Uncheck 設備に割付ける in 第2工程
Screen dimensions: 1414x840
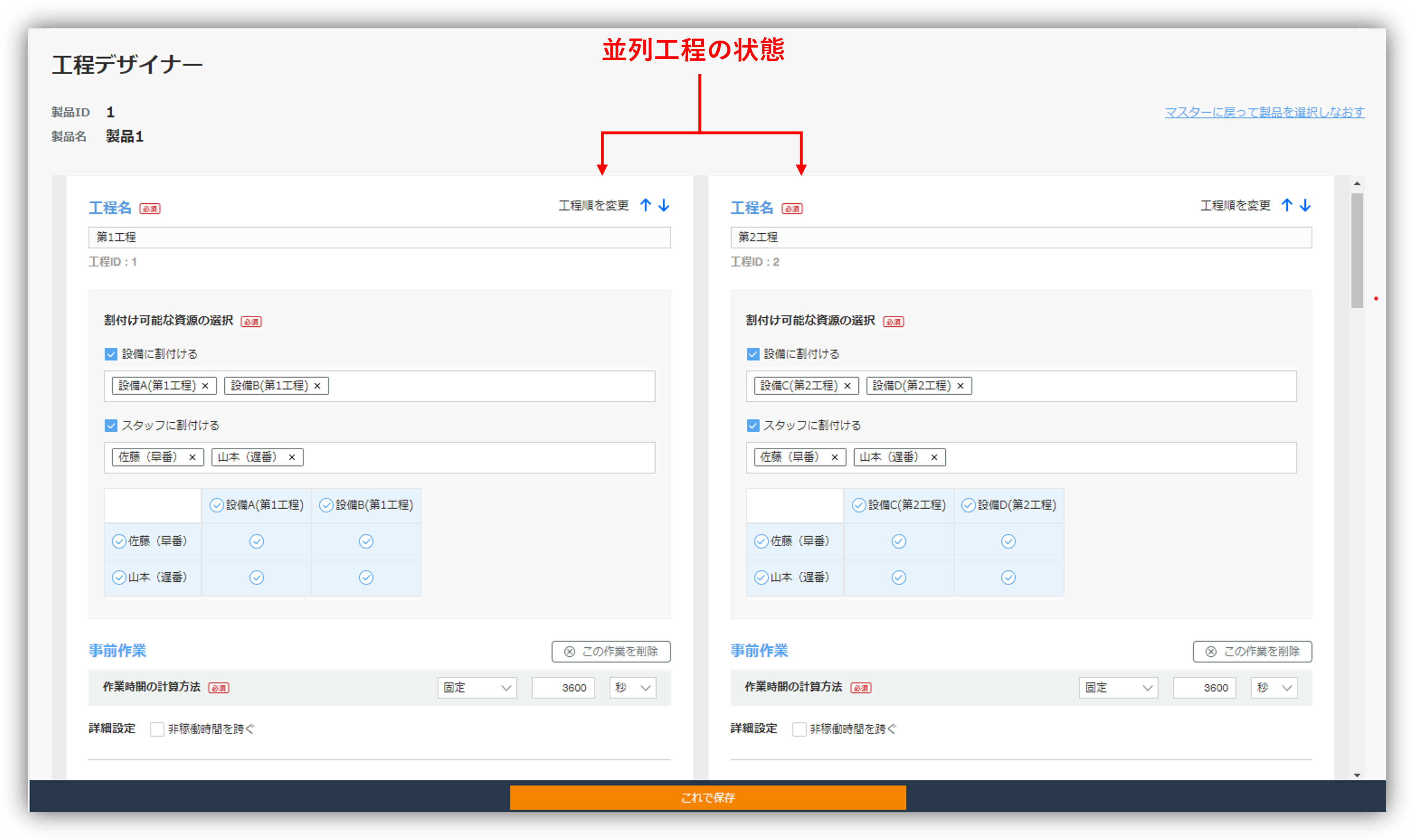(x=753, y=354)
